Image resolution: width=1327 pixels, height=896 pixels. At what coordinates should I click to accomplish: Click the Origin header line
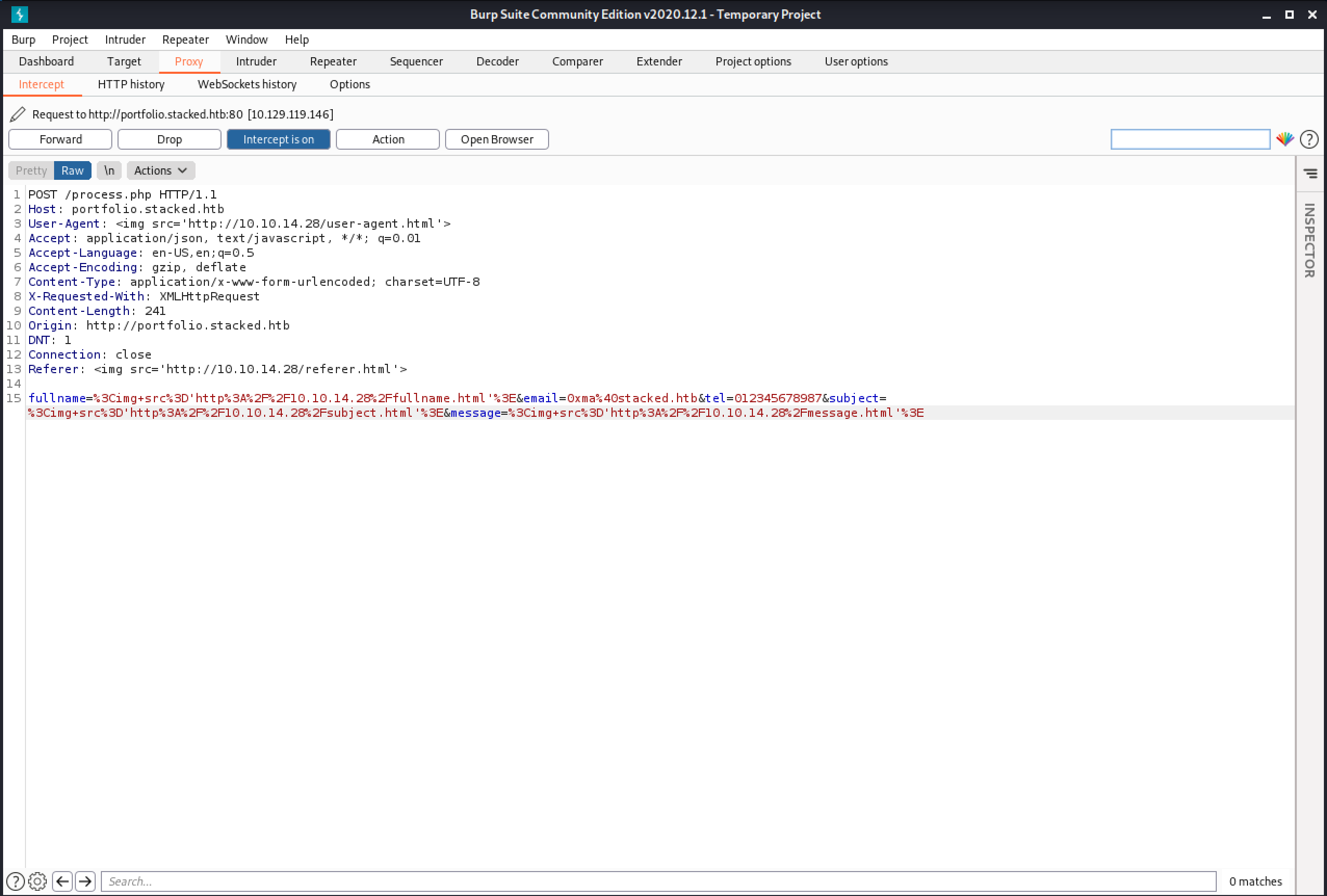[x=159, y=325]
